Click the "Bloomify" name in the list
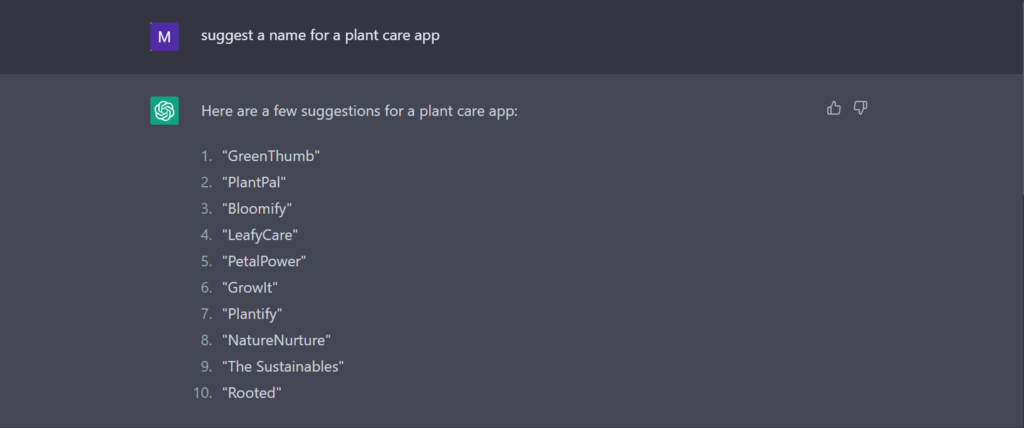Viewport: 1024px width, 428px height. (x=257, y=208)
